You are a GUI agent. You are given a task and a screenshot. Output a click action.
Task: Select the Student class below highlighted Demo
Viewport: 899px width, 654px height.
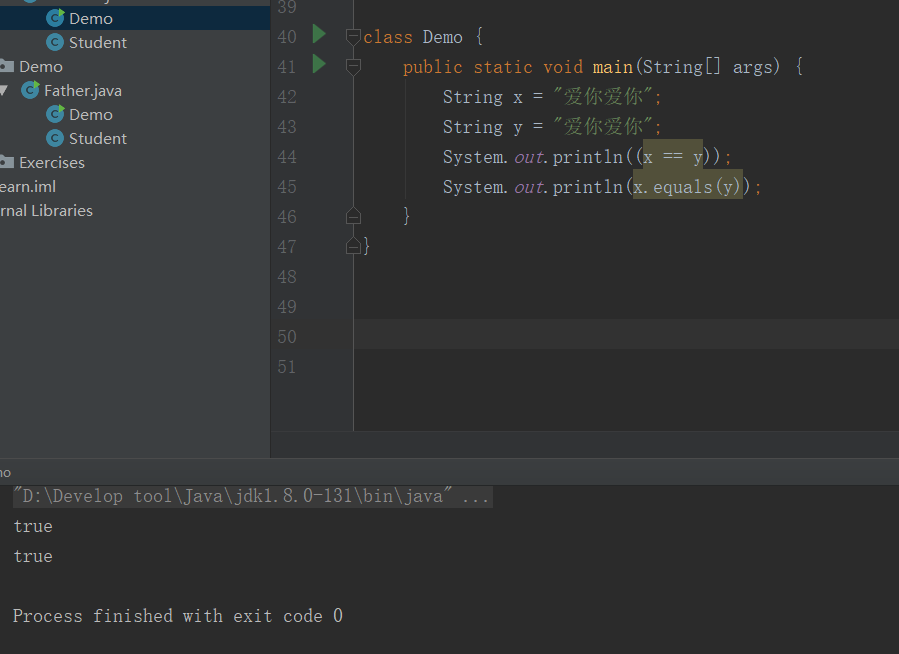pos(97,42)
